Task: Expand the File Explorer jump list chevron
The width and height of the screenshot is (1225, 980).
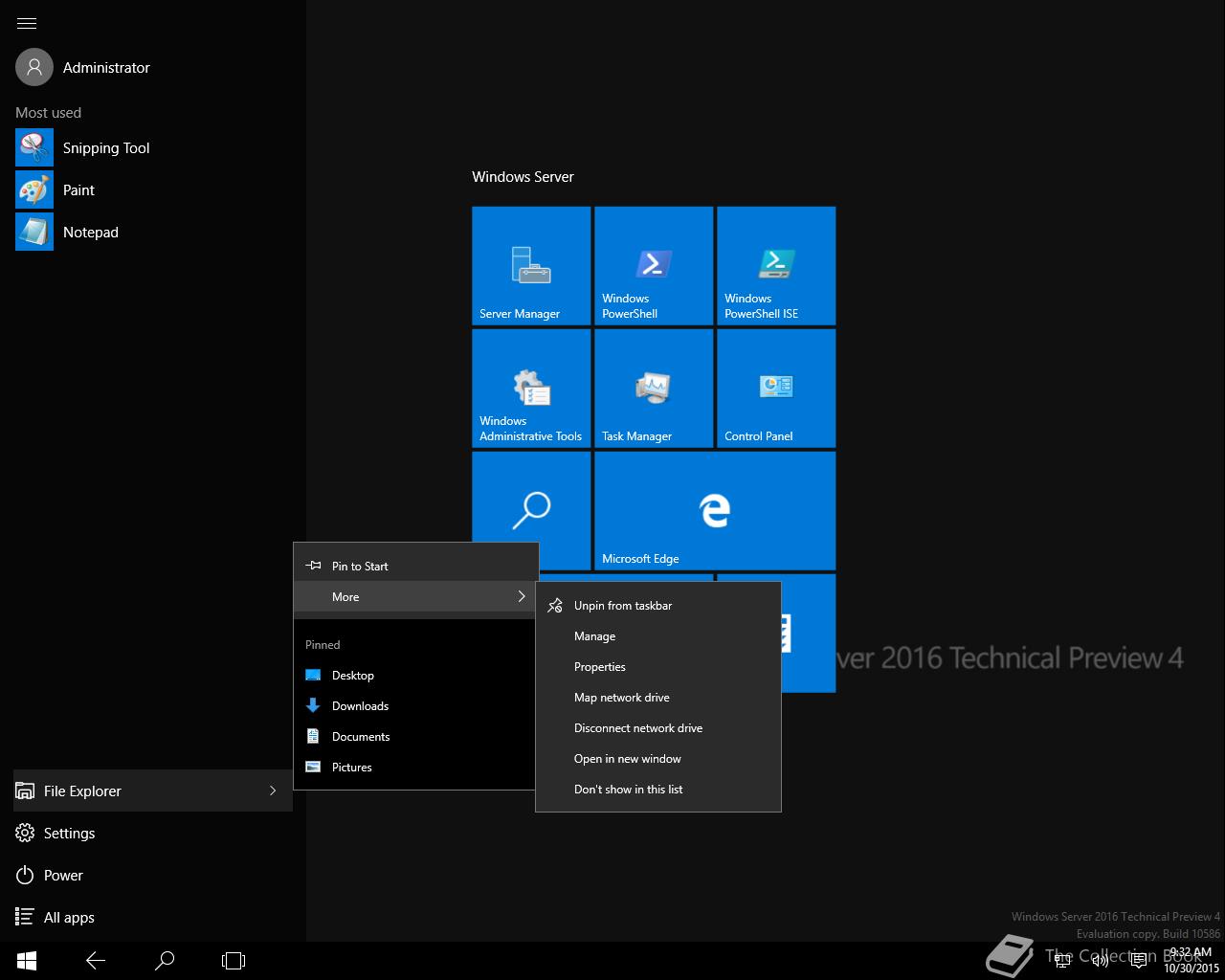Action: tap(273, 791)
